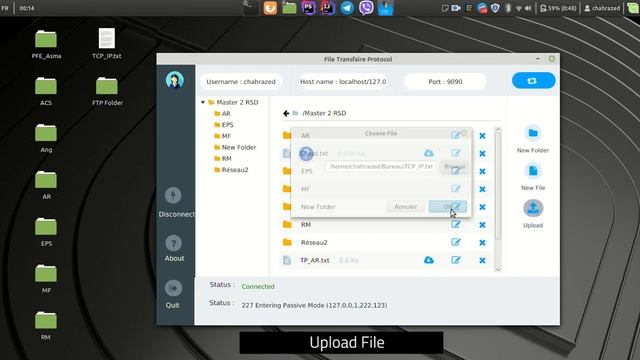
Task: Create a New File from the right panel
Action: (x=533, y=171)
